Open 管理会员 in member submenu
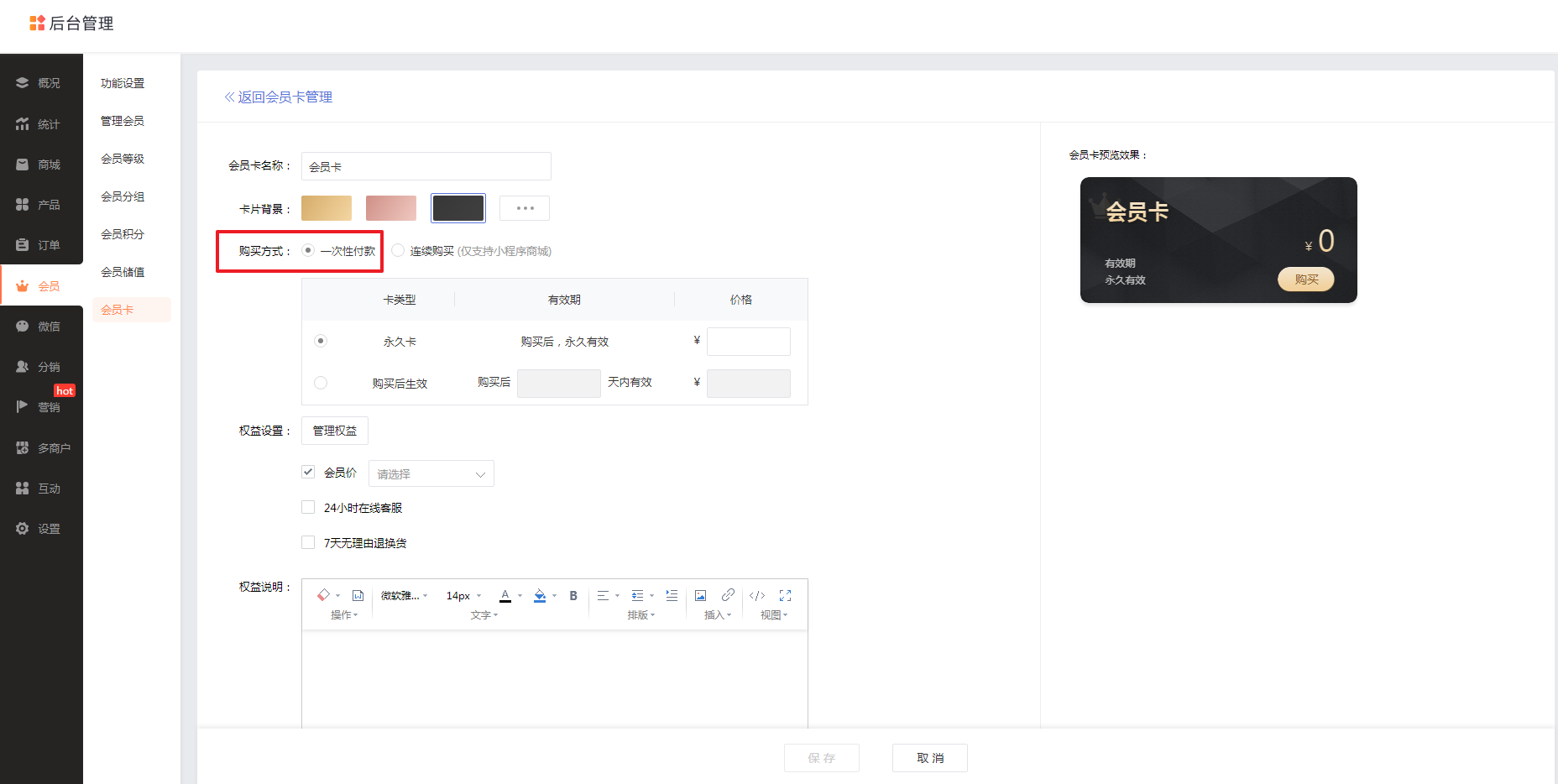 (123, 121)
